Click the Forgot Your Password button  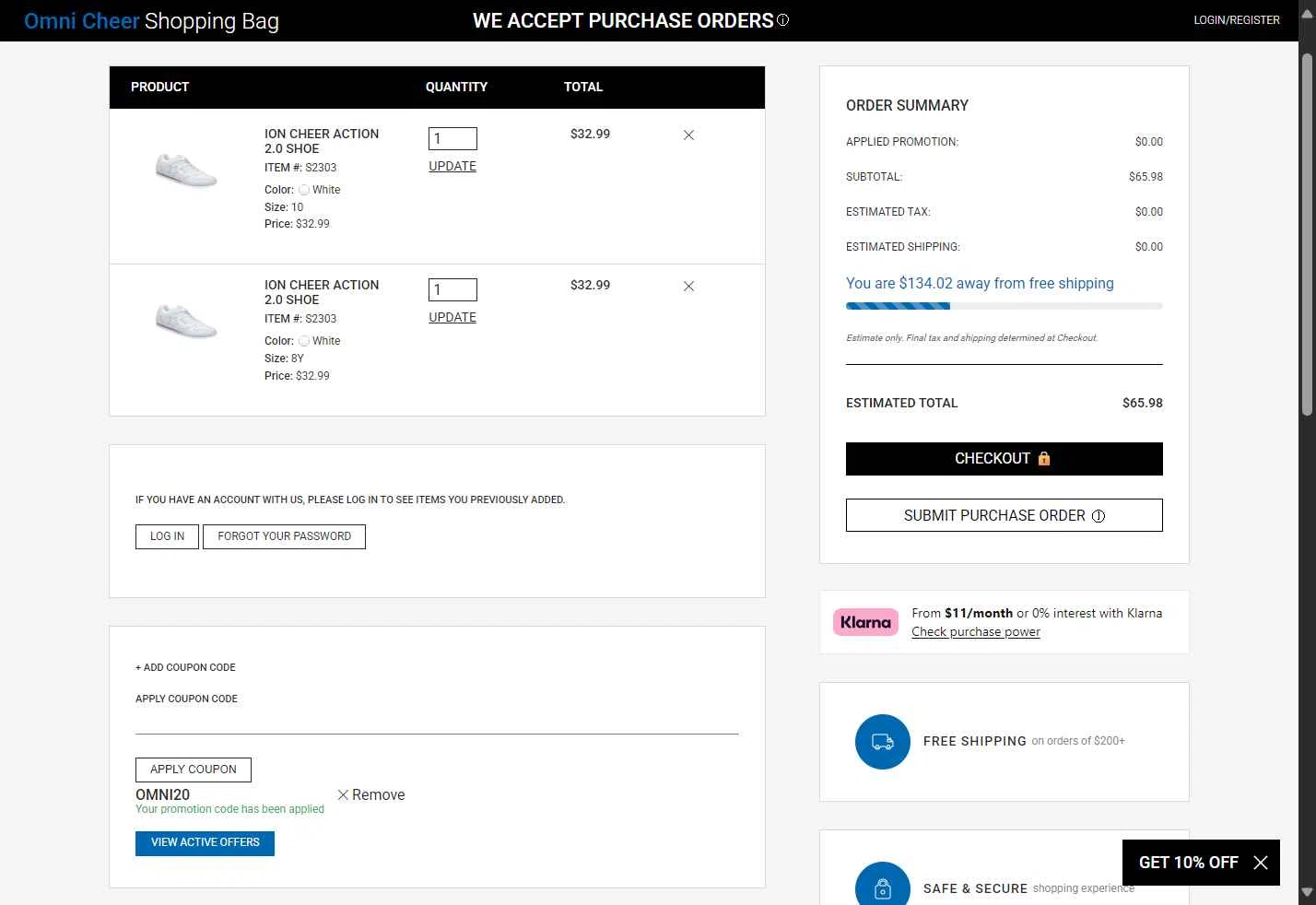284,536
